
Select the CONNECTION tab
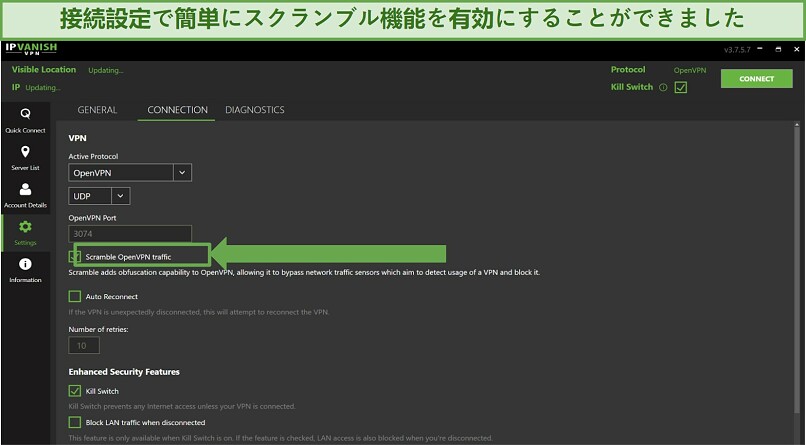(x=177, y=110)
